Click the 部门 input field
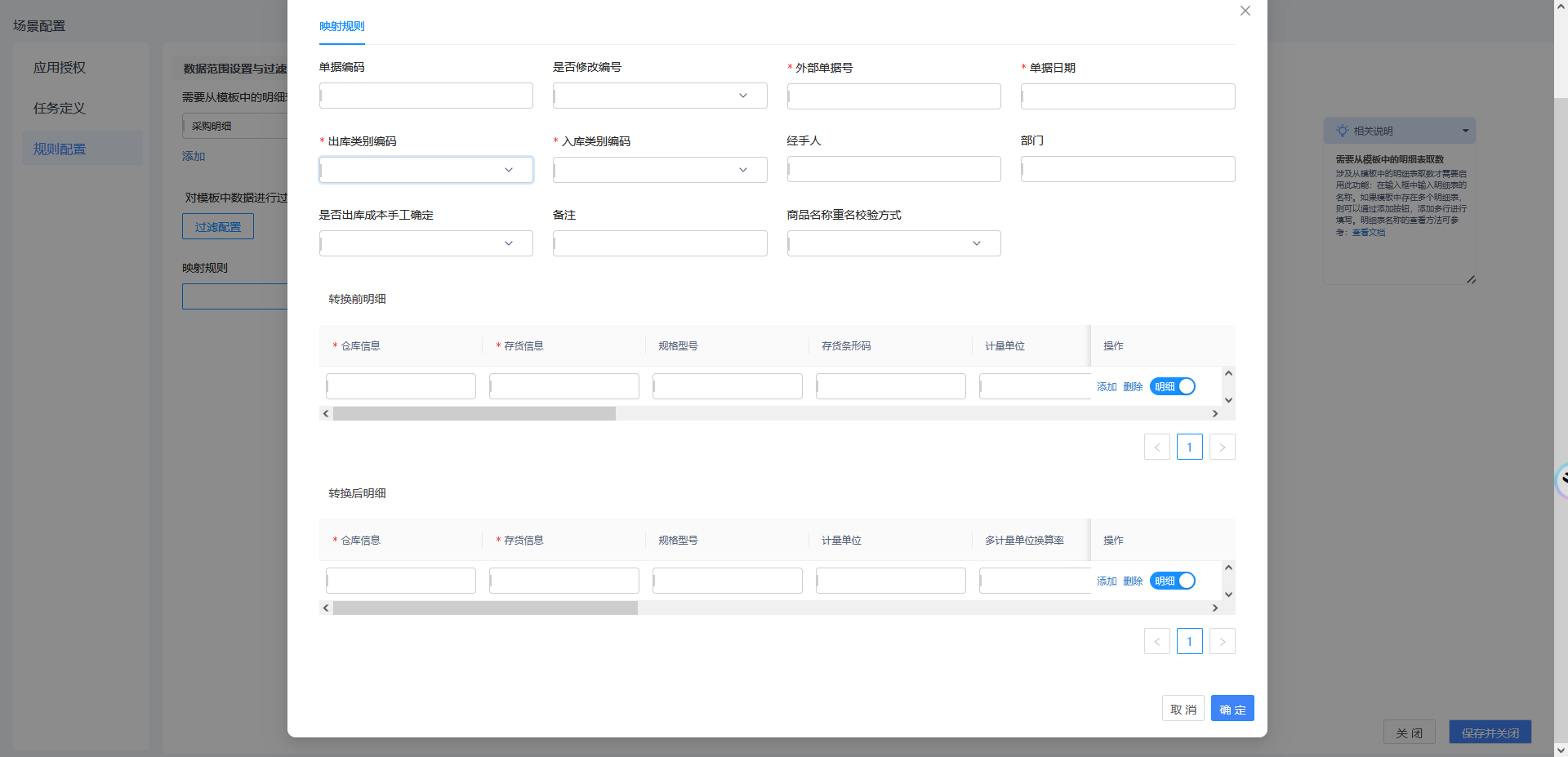Image resolution: width=1568 pixels, height=757 pixels. click(x=1128, y=169)
